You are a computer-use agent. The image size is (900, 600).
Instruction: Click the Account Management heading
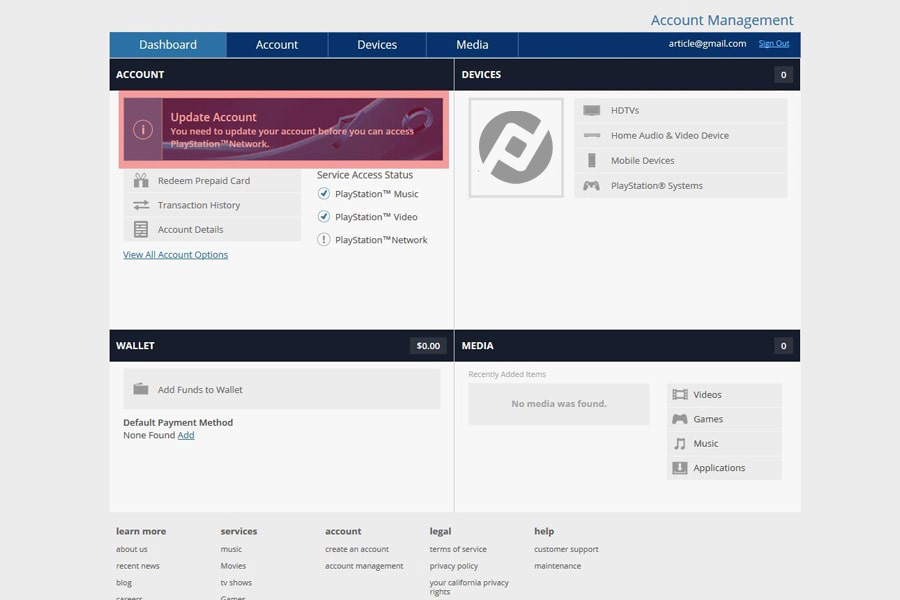pos(722,20)
